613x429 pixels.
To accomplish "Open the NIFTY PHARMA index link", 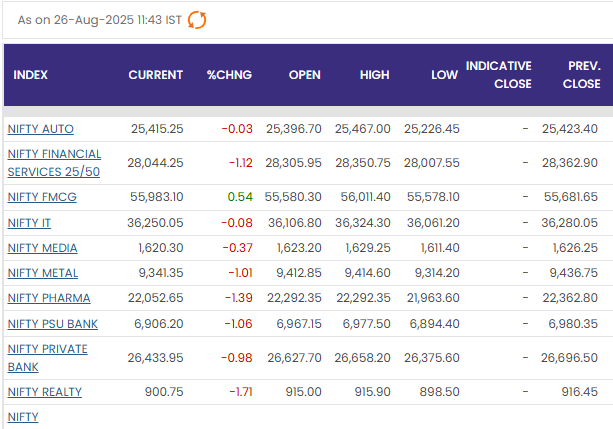I will [x=49, y=298].
